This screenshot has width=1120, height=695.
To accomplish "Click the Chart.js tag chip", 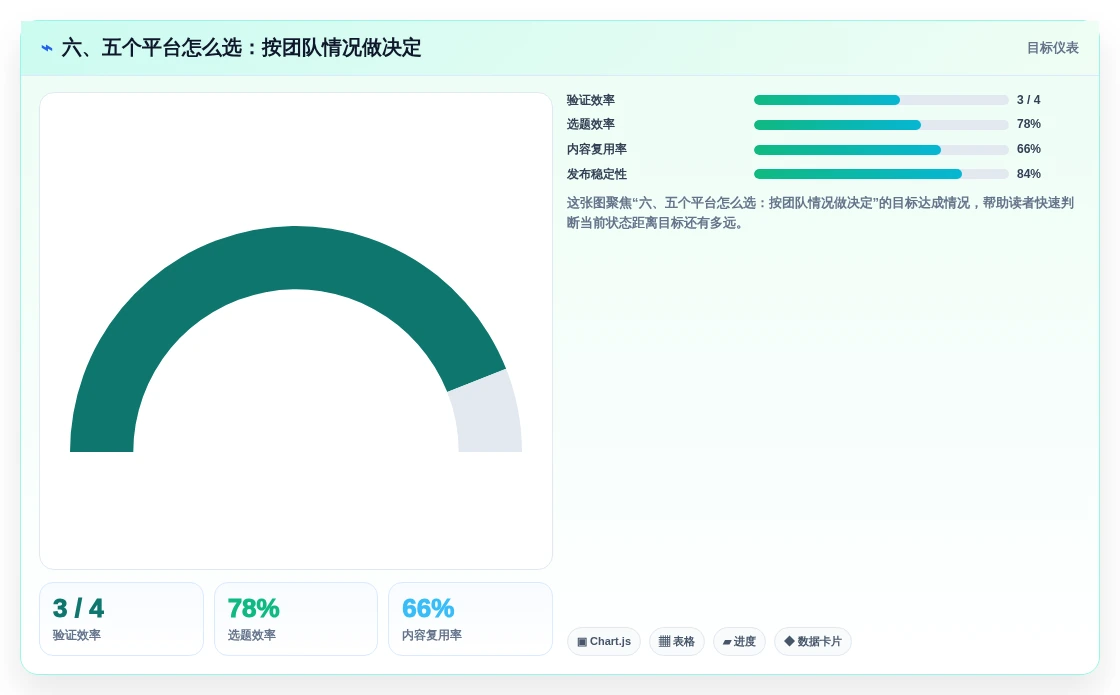I will (604, 641).
